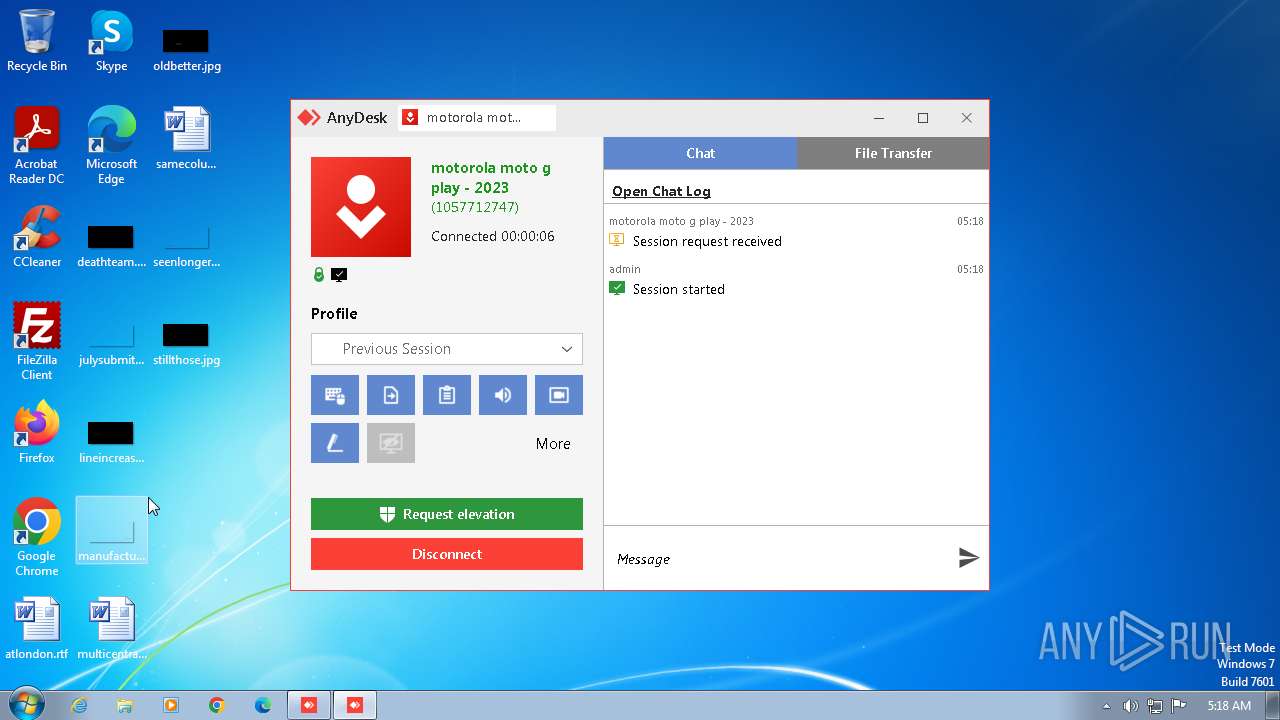
Task: Expand More permissions options
Action: coord(553,444)
